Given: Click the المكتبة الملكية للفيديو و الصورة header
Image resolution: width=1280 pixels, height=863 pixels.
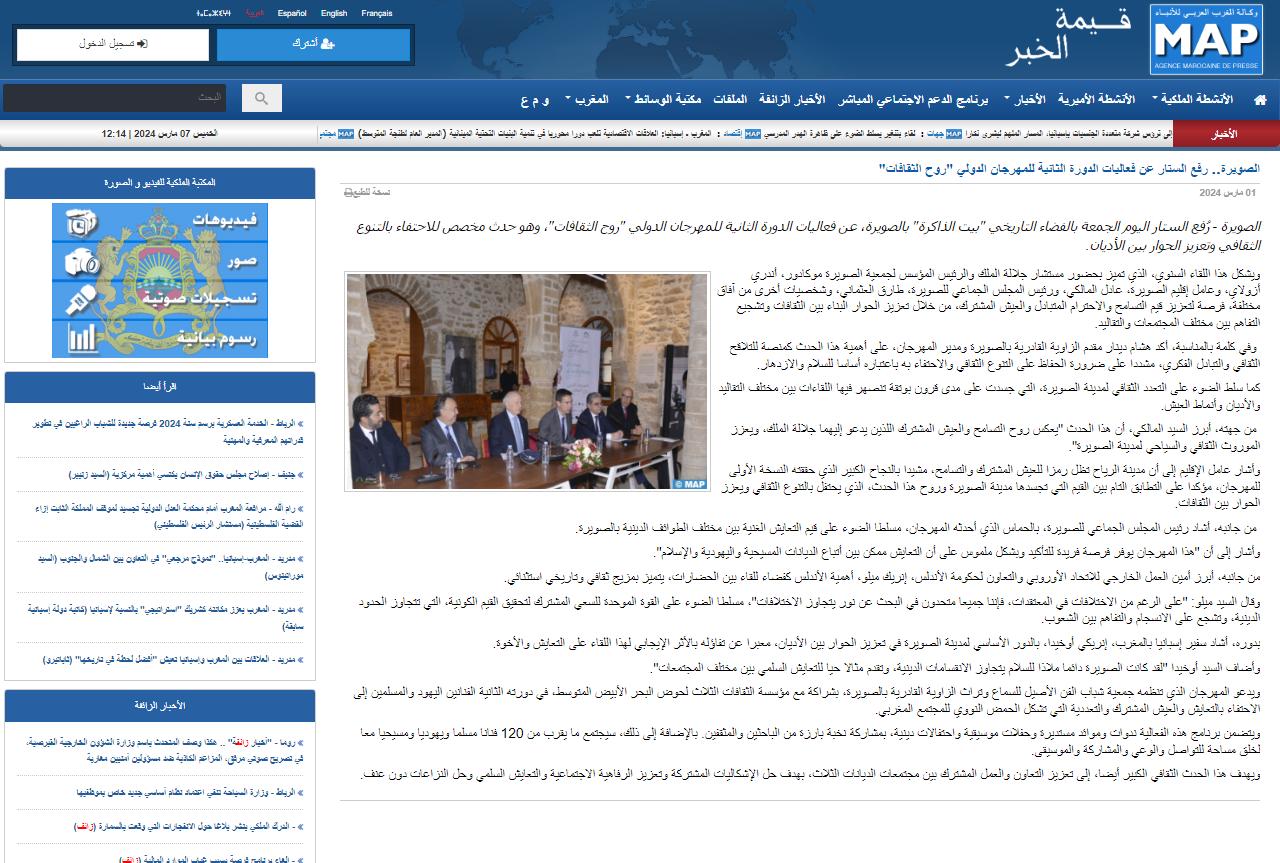Looking at the screenshot, I should (x=160, y=183).
